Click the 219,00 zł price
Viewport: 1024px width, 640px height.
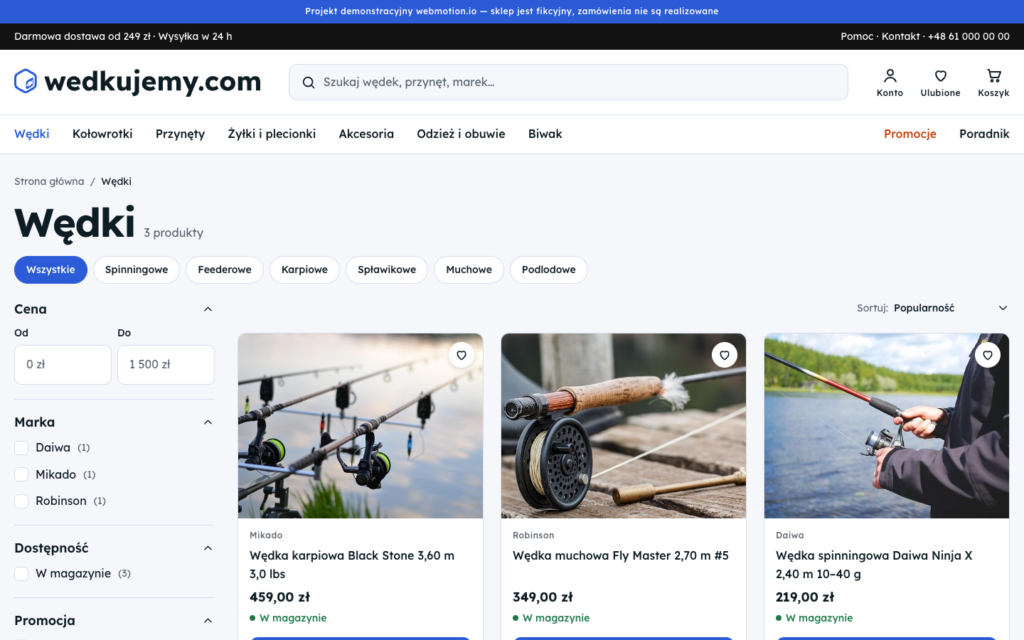(805, 597)
